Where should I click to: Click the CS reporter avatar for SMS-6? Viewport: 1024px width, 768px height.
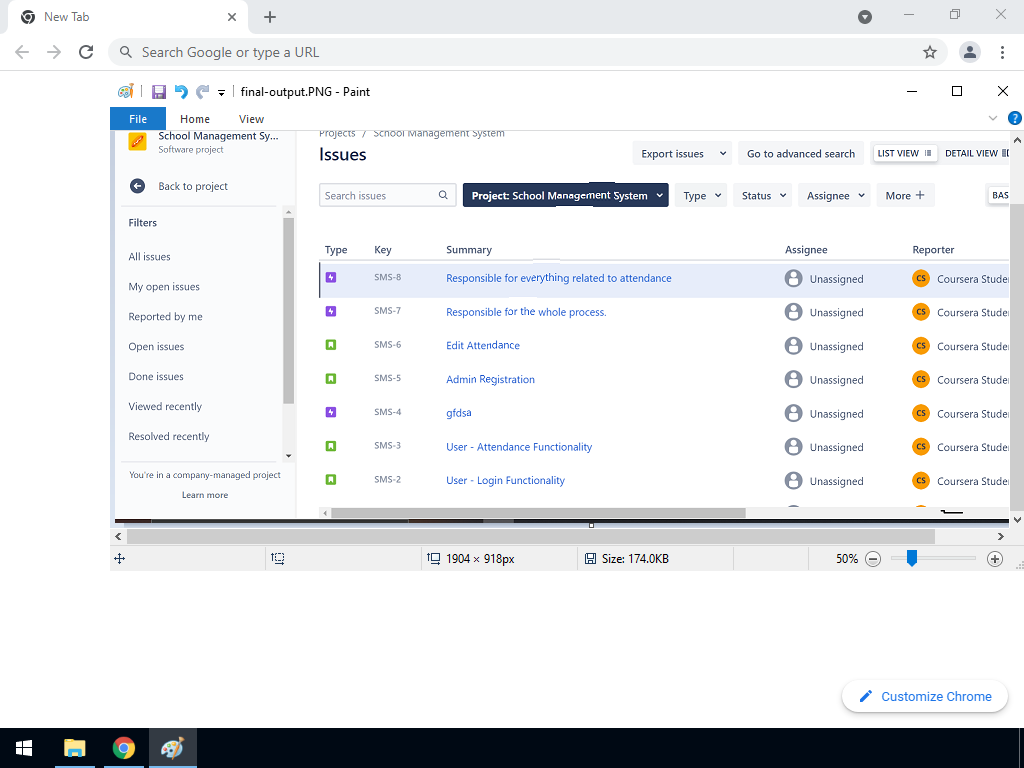921,345
